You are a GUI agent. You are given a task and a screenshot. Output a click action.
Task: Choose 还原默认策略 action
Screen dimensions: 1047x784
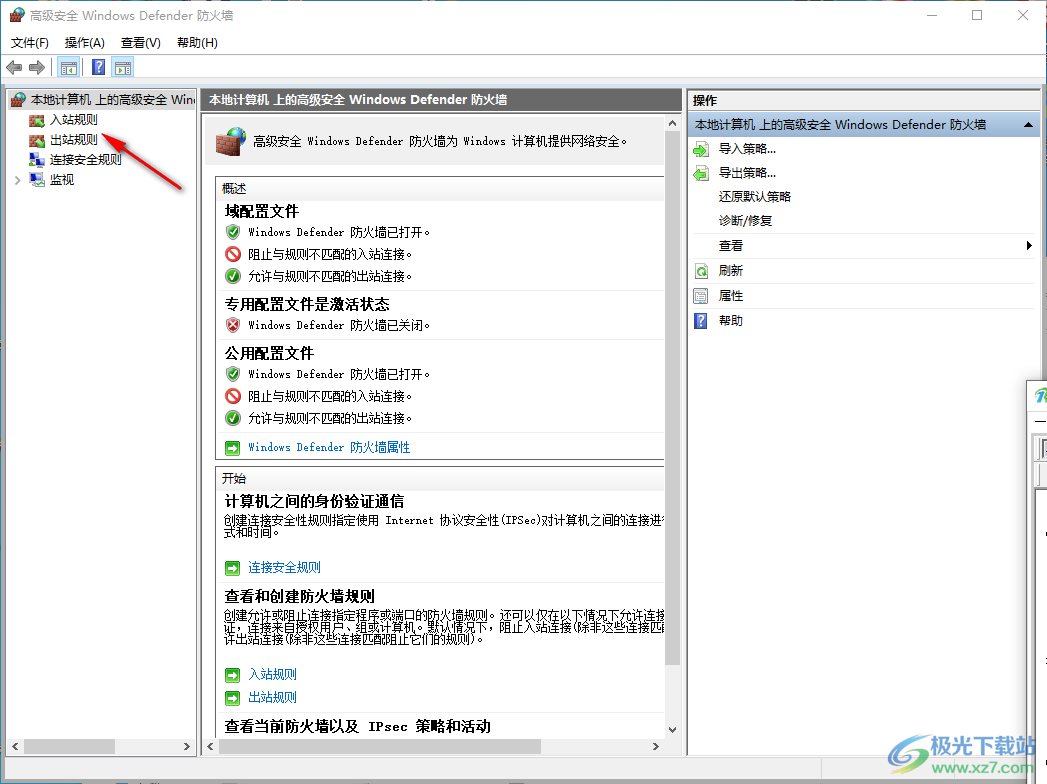coord(755,196)
